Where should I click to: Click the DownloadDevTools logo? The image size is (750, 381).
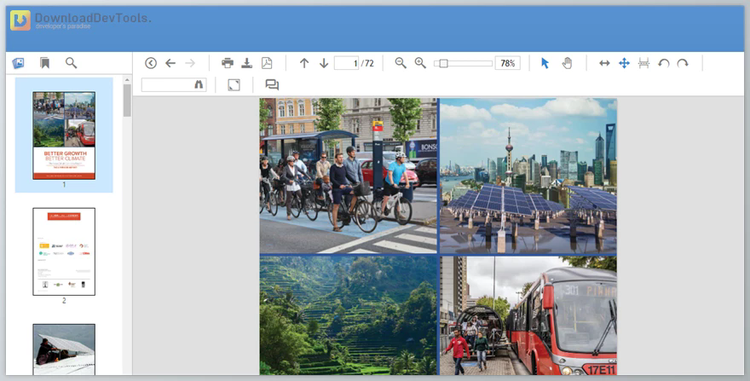point(81,21)
